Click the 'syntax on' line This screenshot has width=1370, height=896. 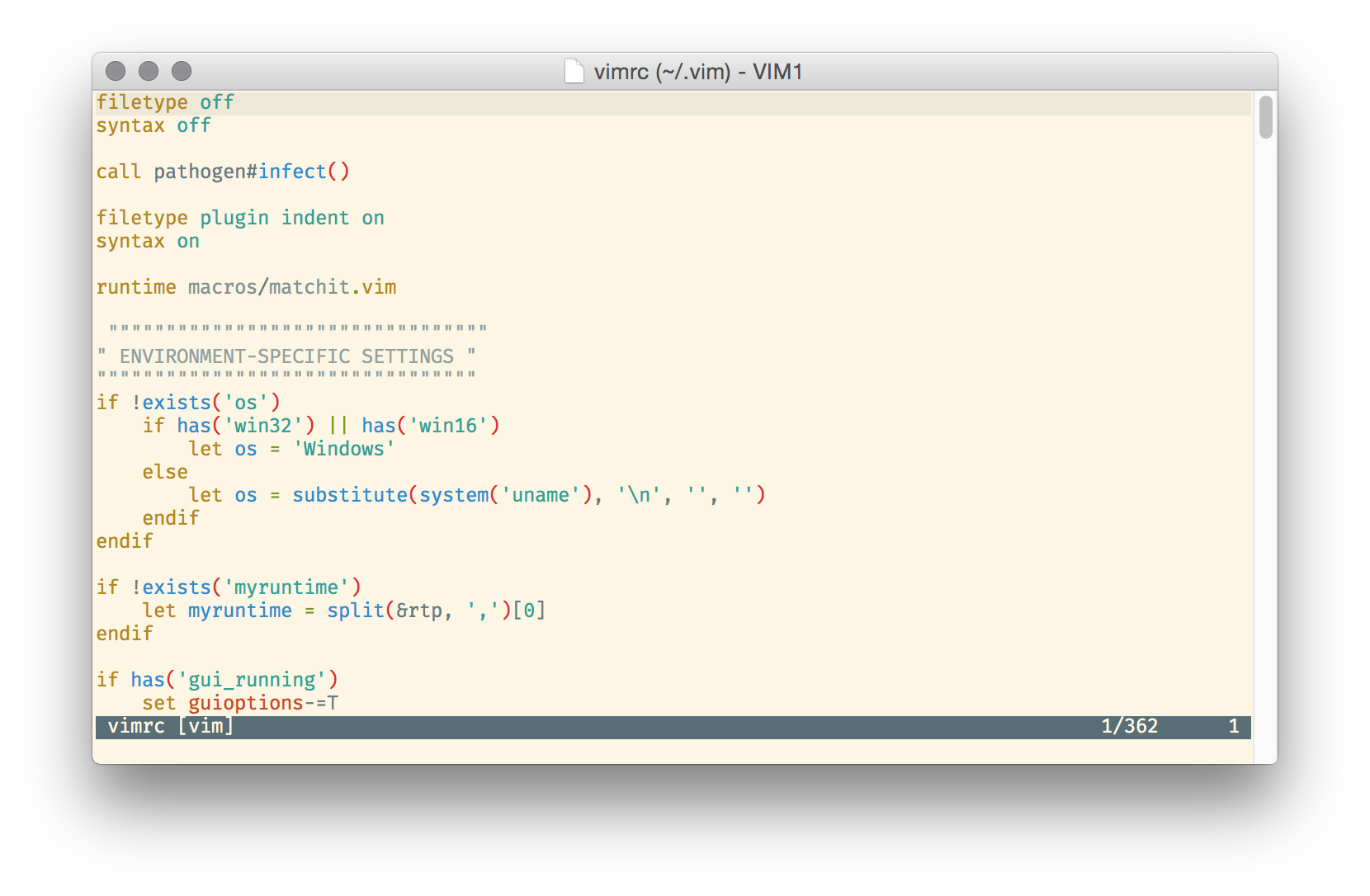click(148, 241)
